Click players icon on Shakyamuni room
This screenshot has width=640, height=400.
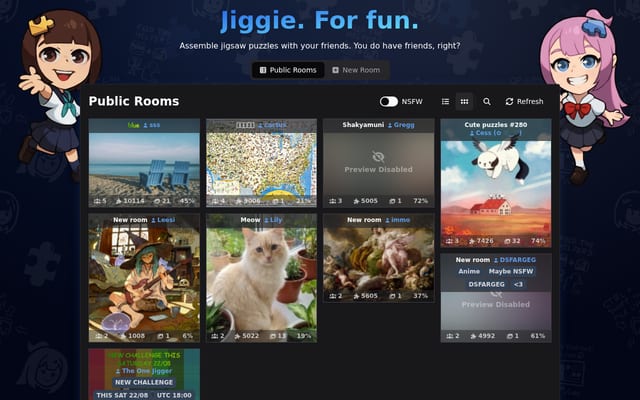pyautogui.click(x=333, y=201)
